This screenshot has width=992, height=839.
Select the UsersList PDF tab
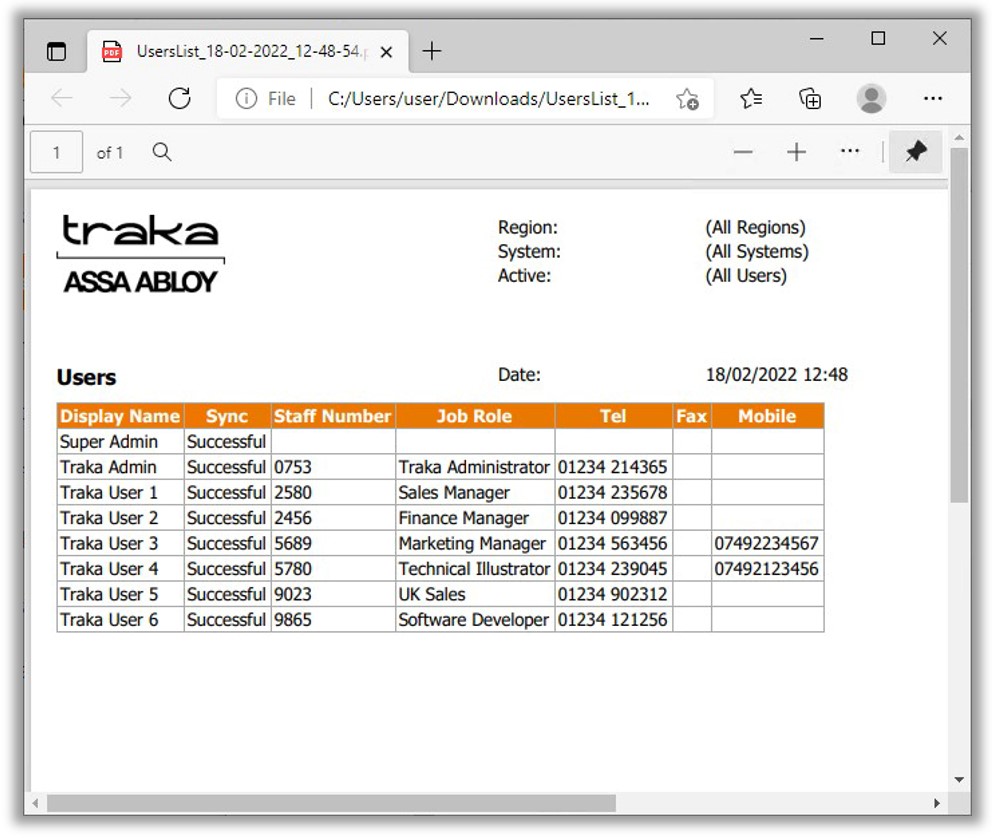[248, 51]
